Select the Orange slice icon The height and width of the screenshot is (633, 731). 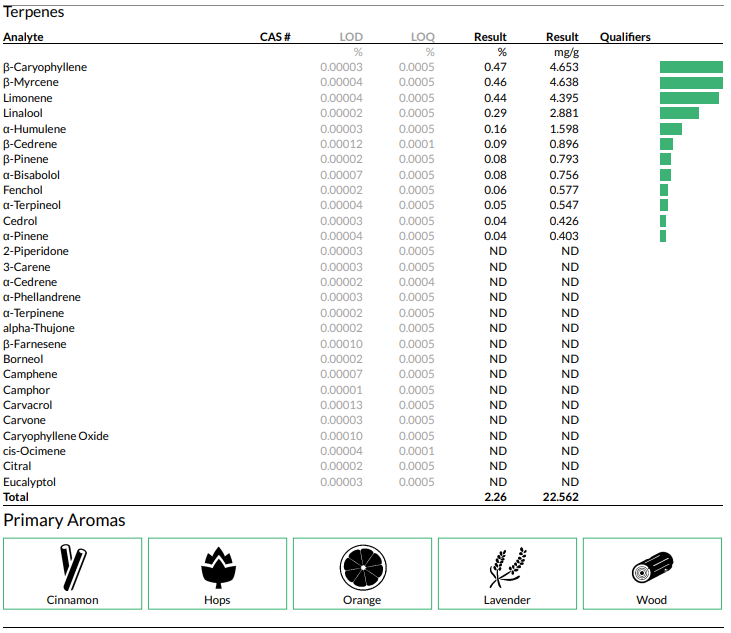point(362,567)
